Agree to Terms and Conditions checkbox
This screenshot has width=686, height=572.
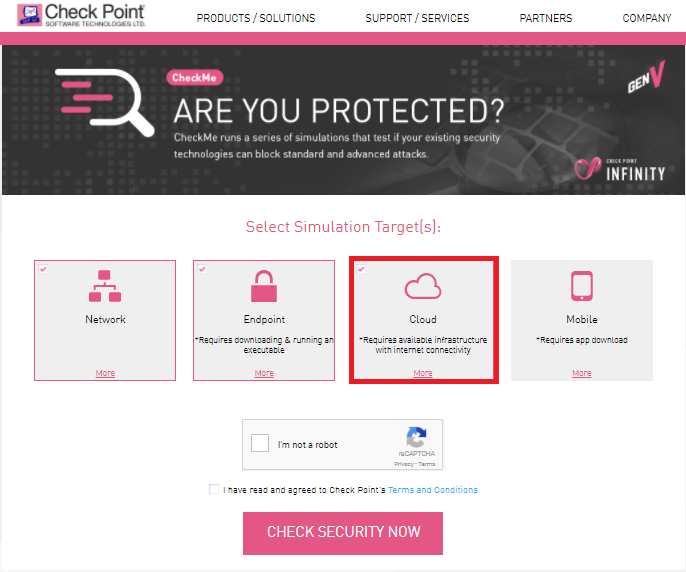(x=214, y=489)
